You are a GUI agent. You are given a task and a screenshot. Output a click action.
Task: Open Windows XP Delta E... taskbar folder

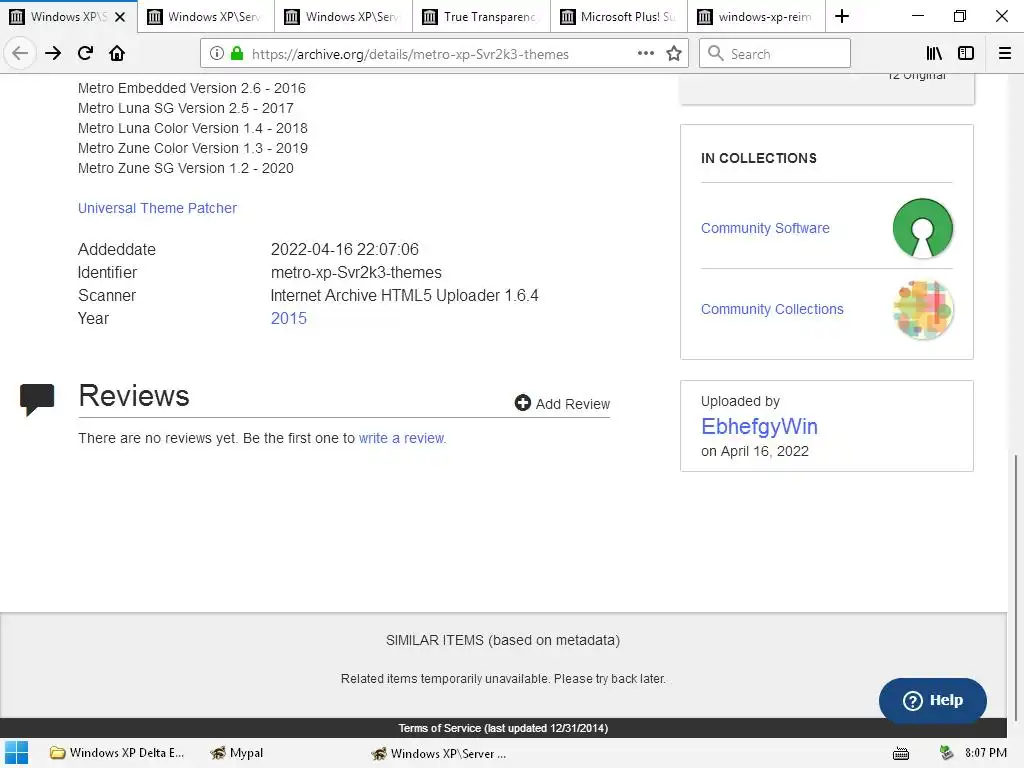click(x=117, y=753)
